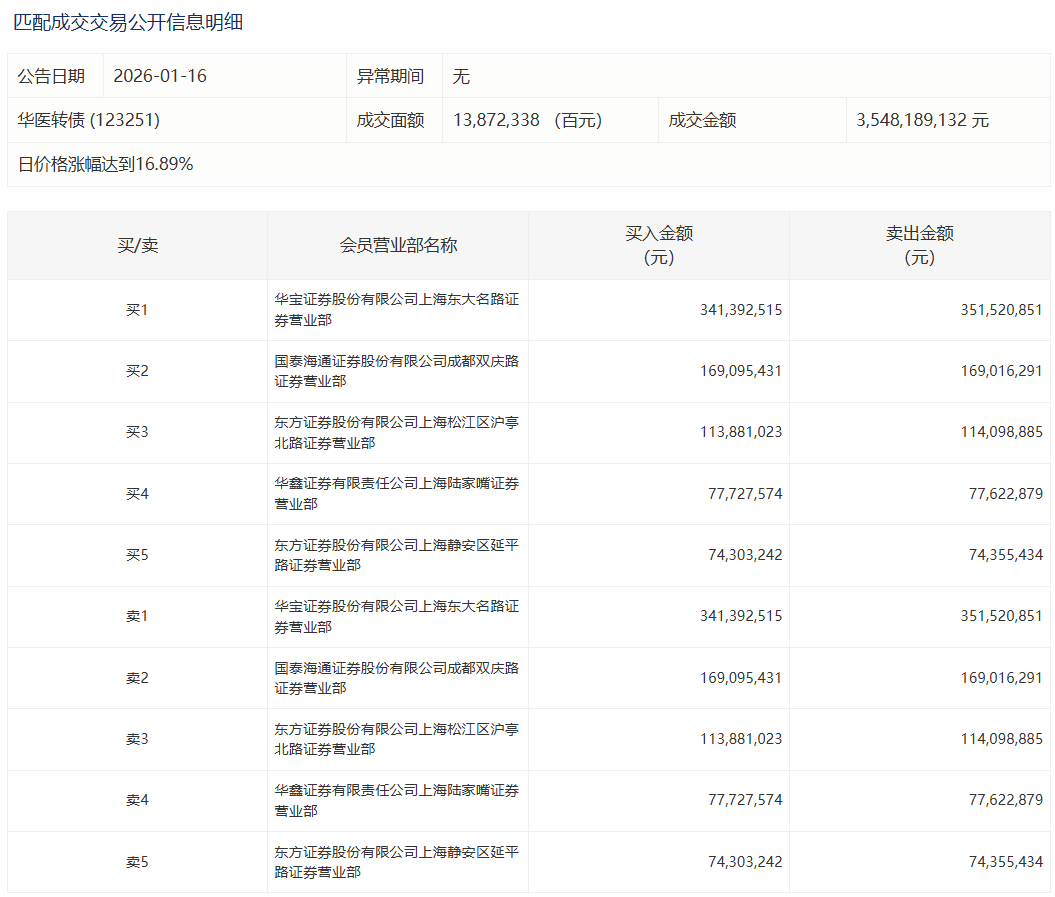Select the 卖1 row label
1055x897 pixels.
click(x=137, y=616)
